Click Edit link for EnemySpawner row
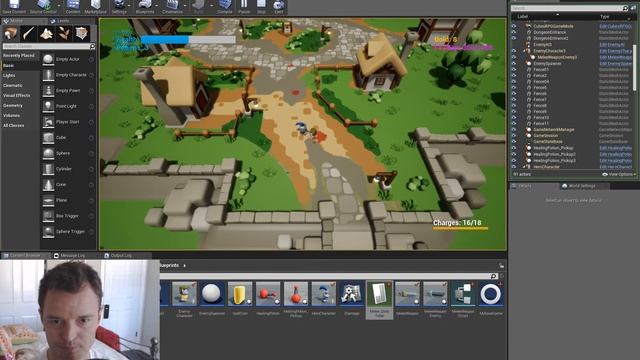This screenshot has height=360, width=640. 616,64
